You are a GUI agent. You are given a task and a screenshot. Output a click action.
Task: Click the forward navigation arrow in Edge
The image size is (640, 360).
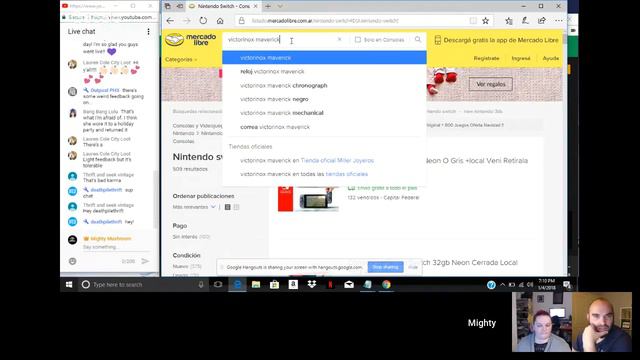pos(187,21)
